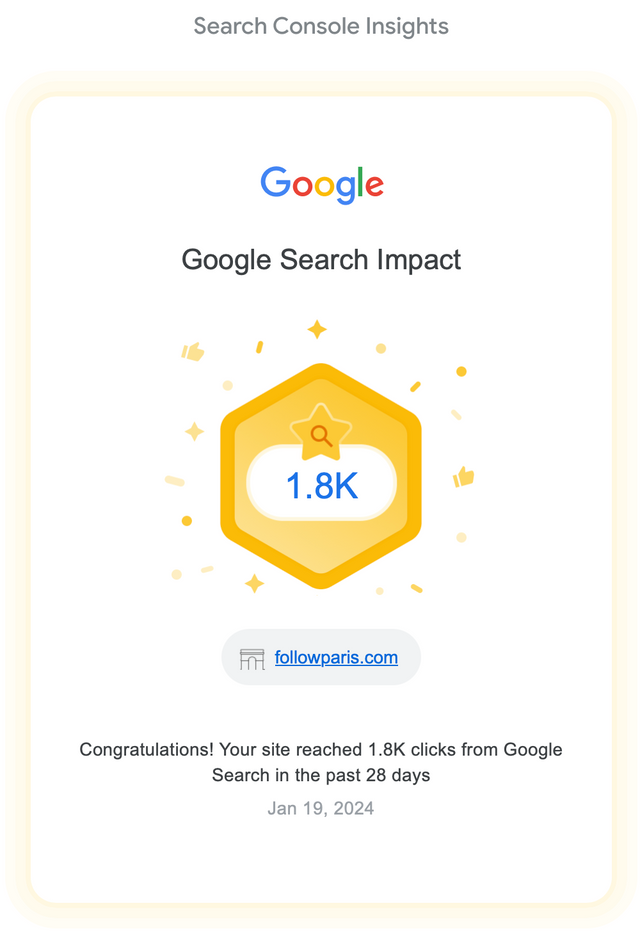Select the arch site icon beside followparis.com
Screen dimensions: 640x950
tap(252, 659)
